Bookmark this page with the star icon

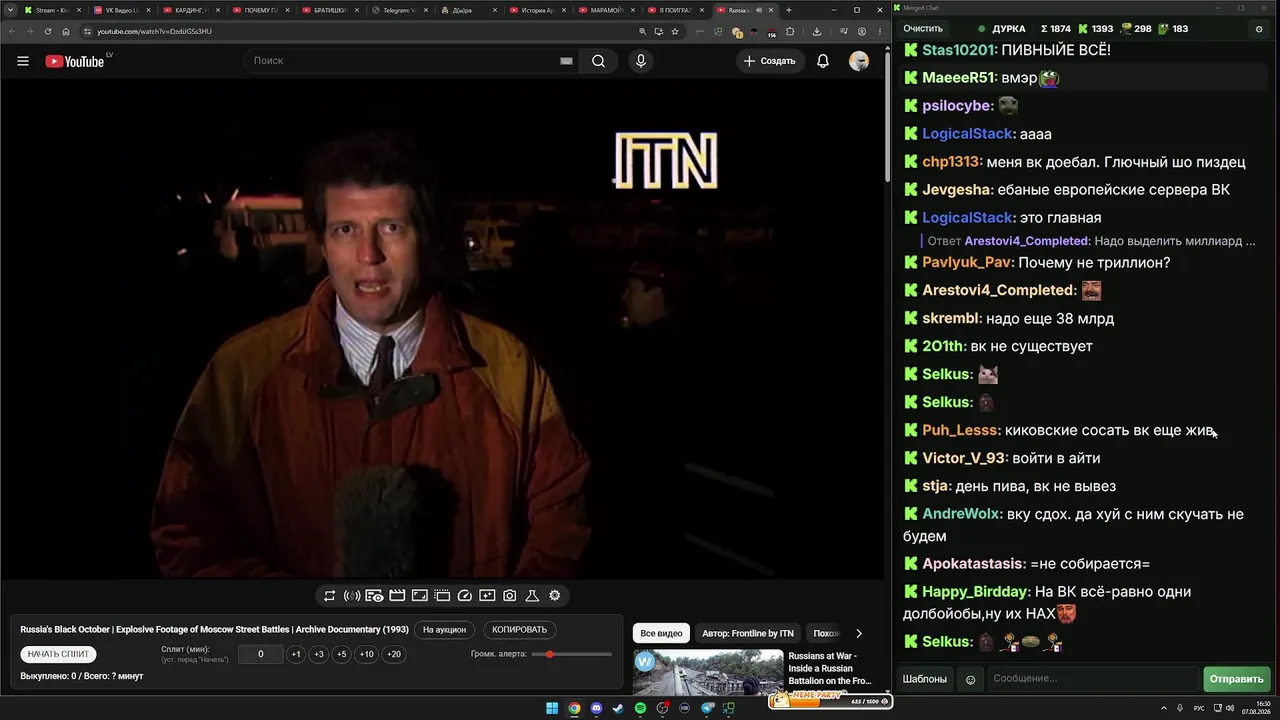(675, 31)
